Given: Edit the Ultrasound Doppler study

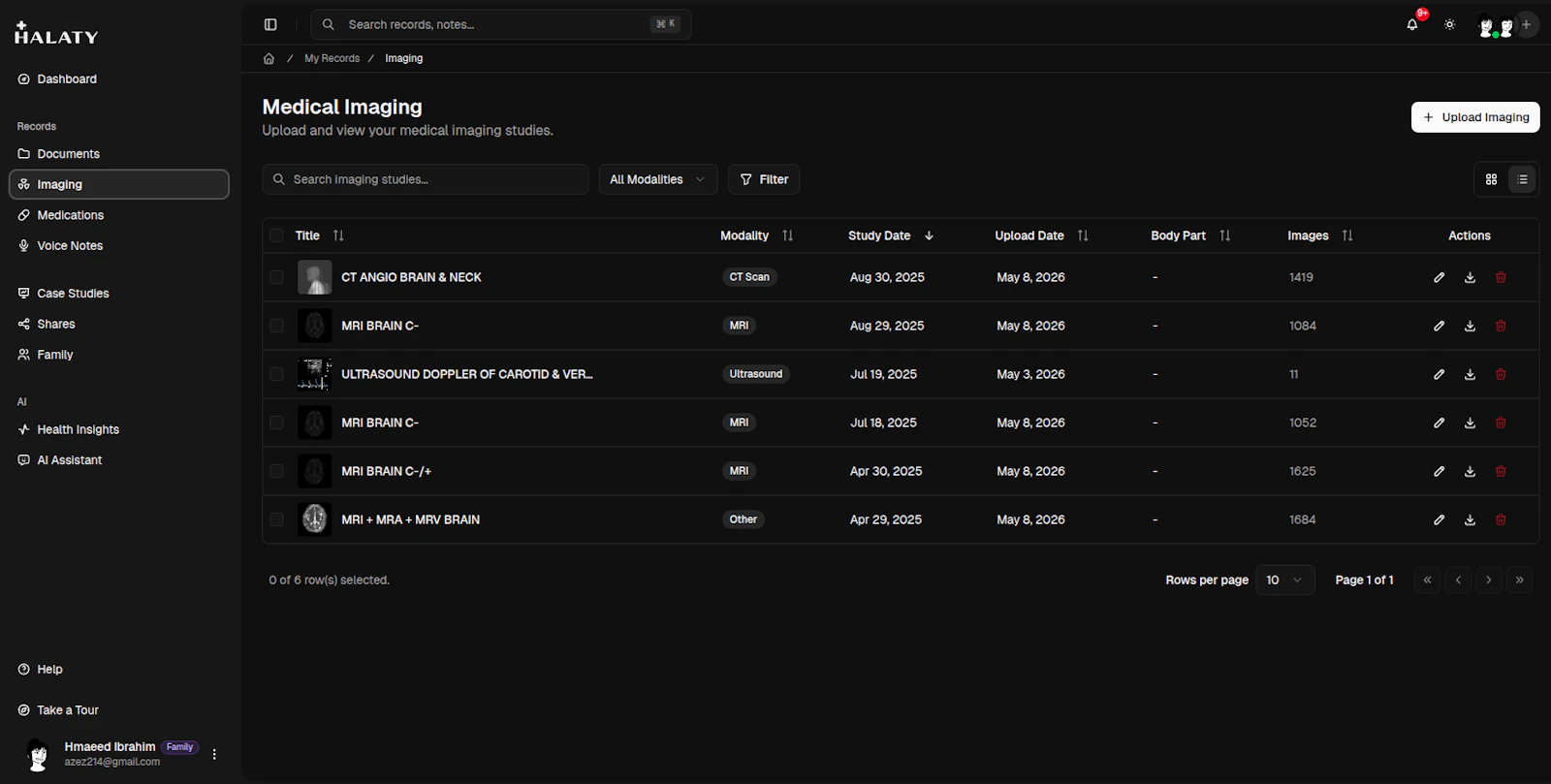Looking at the screenshot, I should click(1439, 374).
